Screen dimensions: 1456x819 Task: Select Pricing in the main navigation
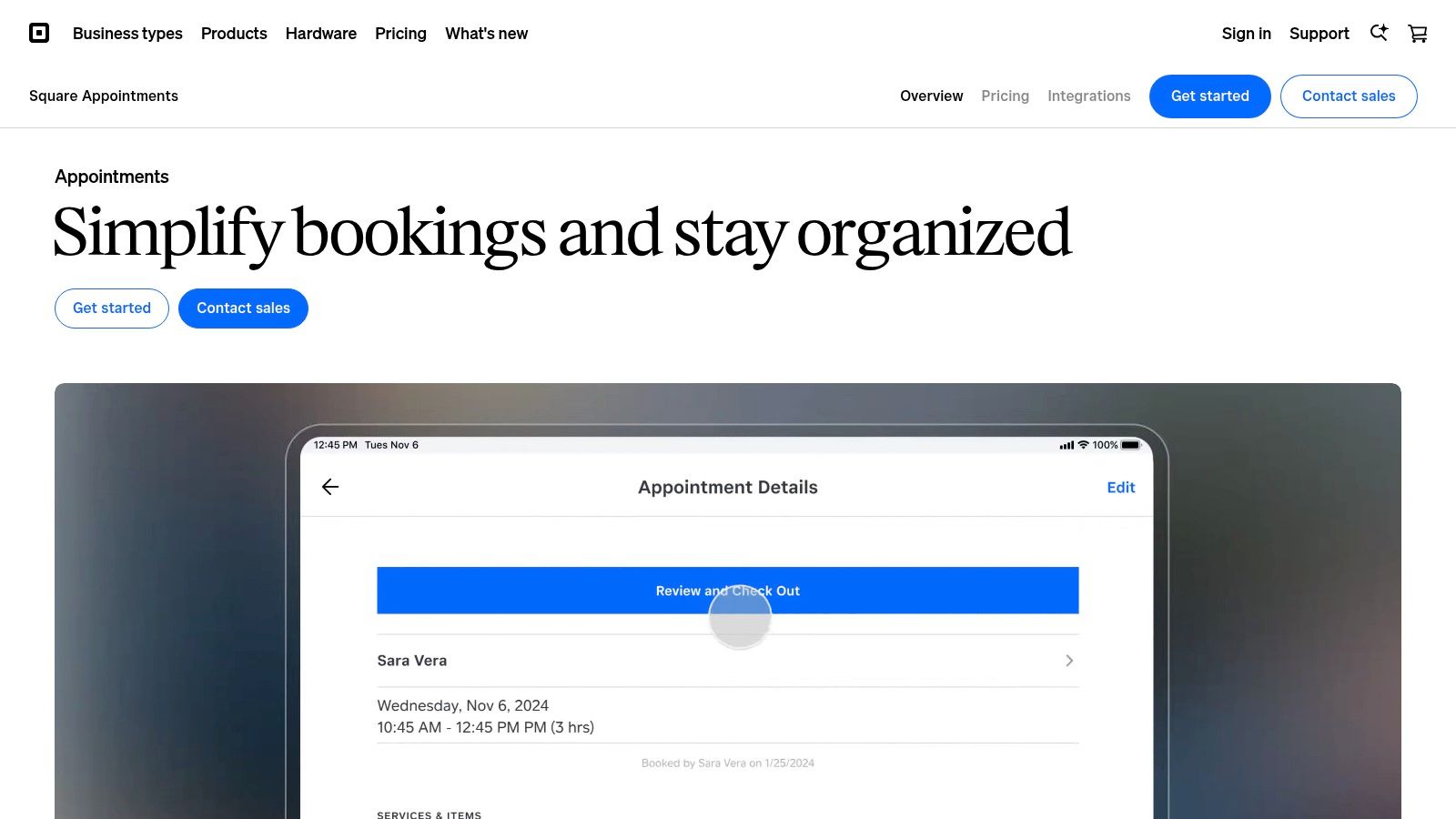coord(400,34)
